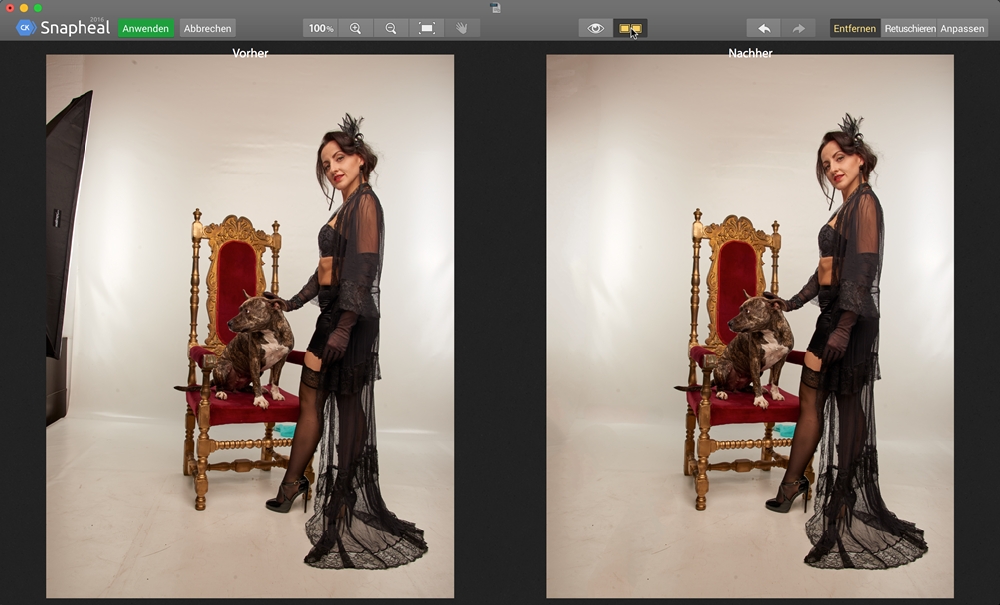The height and width of the screenshot is (605, 1000).
Task: Toggle the eye preview of original
Action: (x=596, y=28)
